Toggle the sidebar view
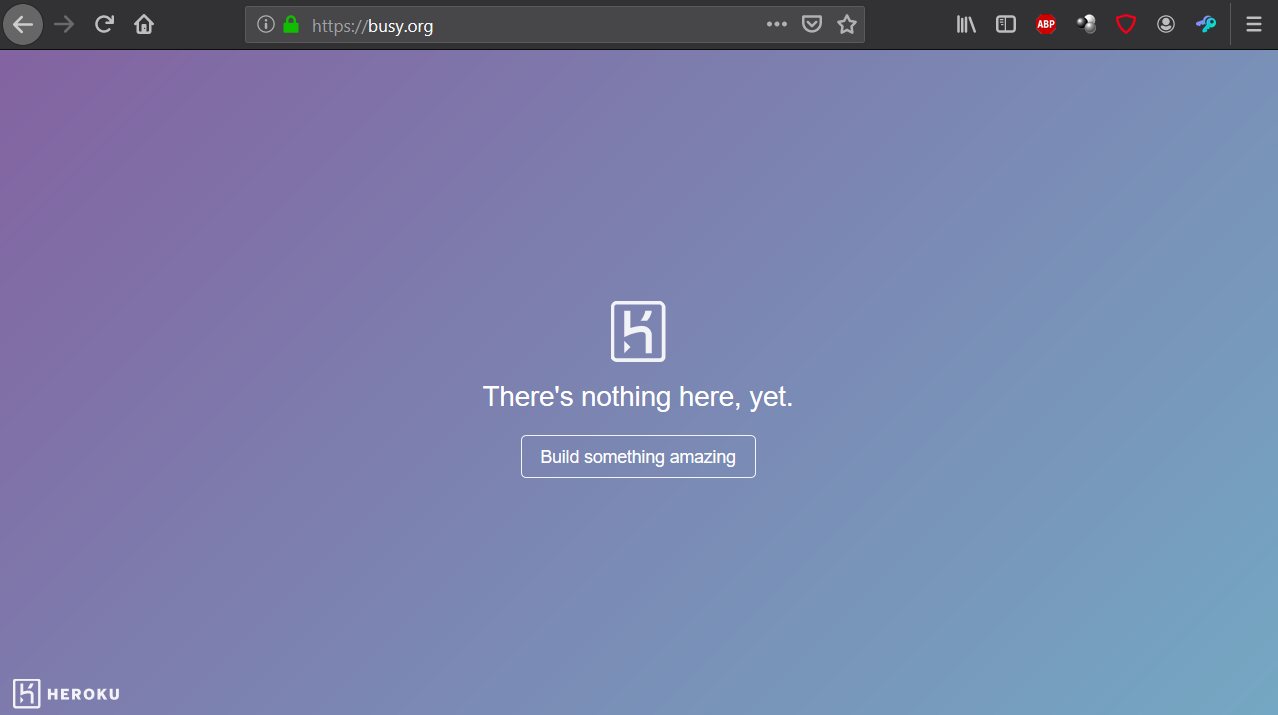 [x=1006, y=24]
